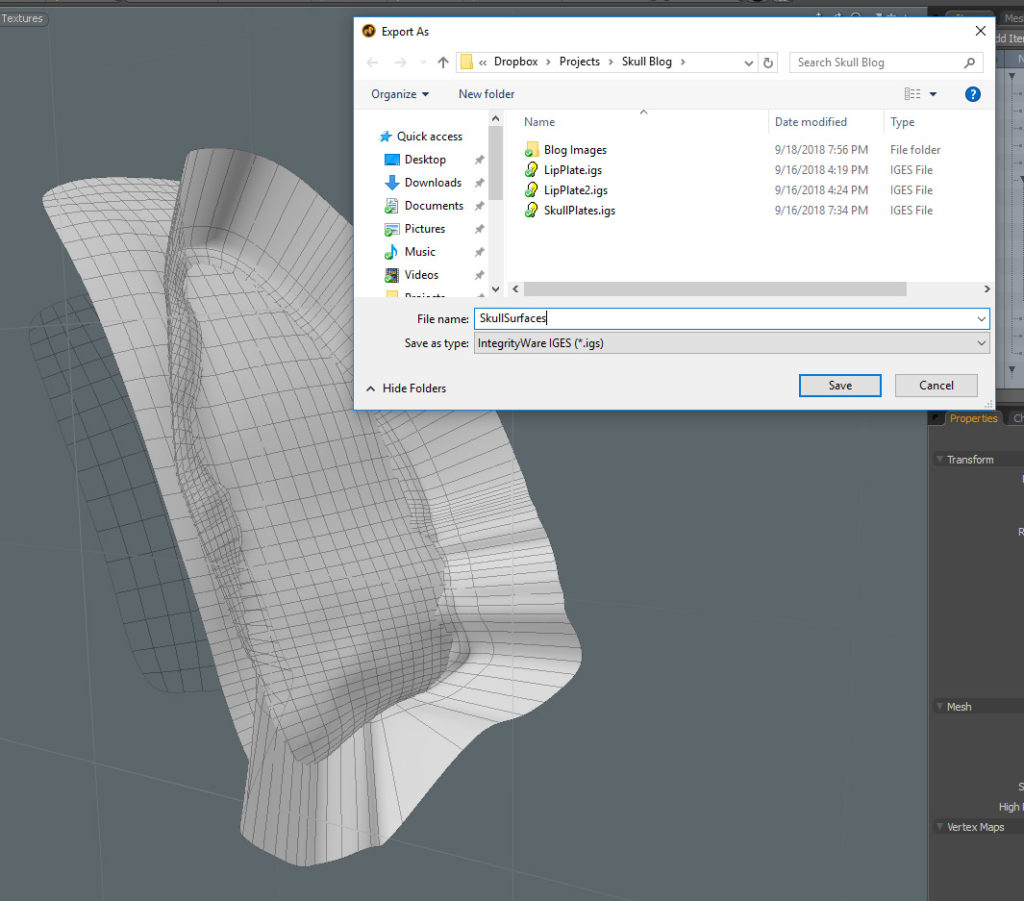Expand the address path dropdown arrow
The height and width of the screenshot is (901, 1024).
point(749,62)
